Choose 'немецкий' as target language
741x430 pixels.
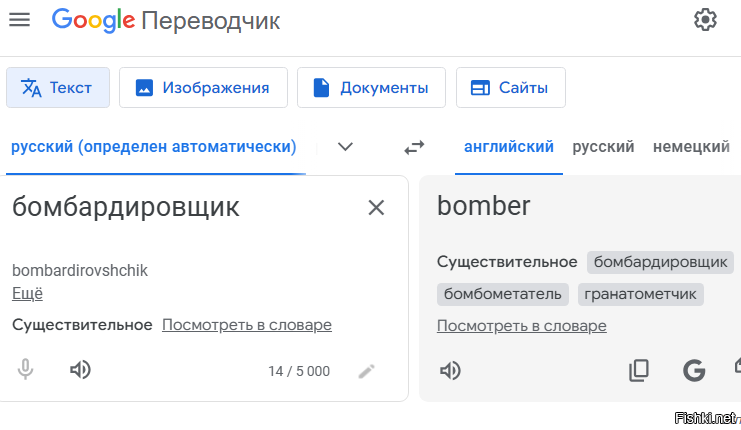coord(691,147)
